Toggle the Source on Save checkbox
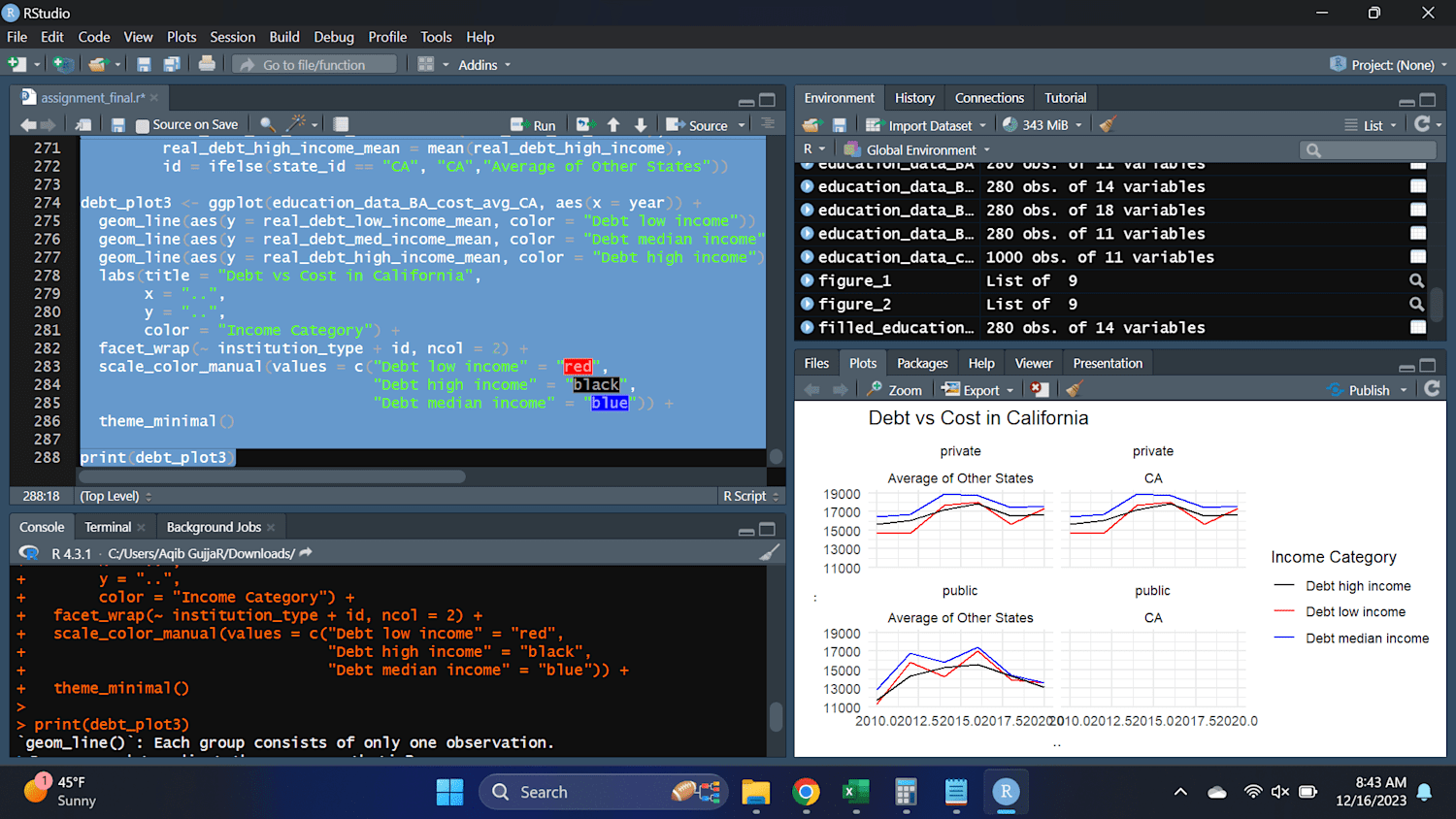The height and width of the screenshot is (819, 1456). click(x=143, y=125)
